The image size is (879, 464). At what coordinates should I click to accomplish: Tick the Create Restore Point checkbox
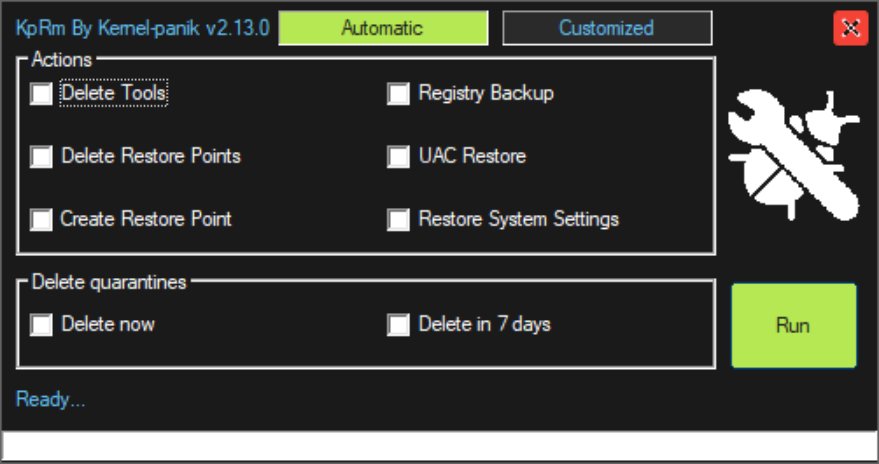coord(41,219)
